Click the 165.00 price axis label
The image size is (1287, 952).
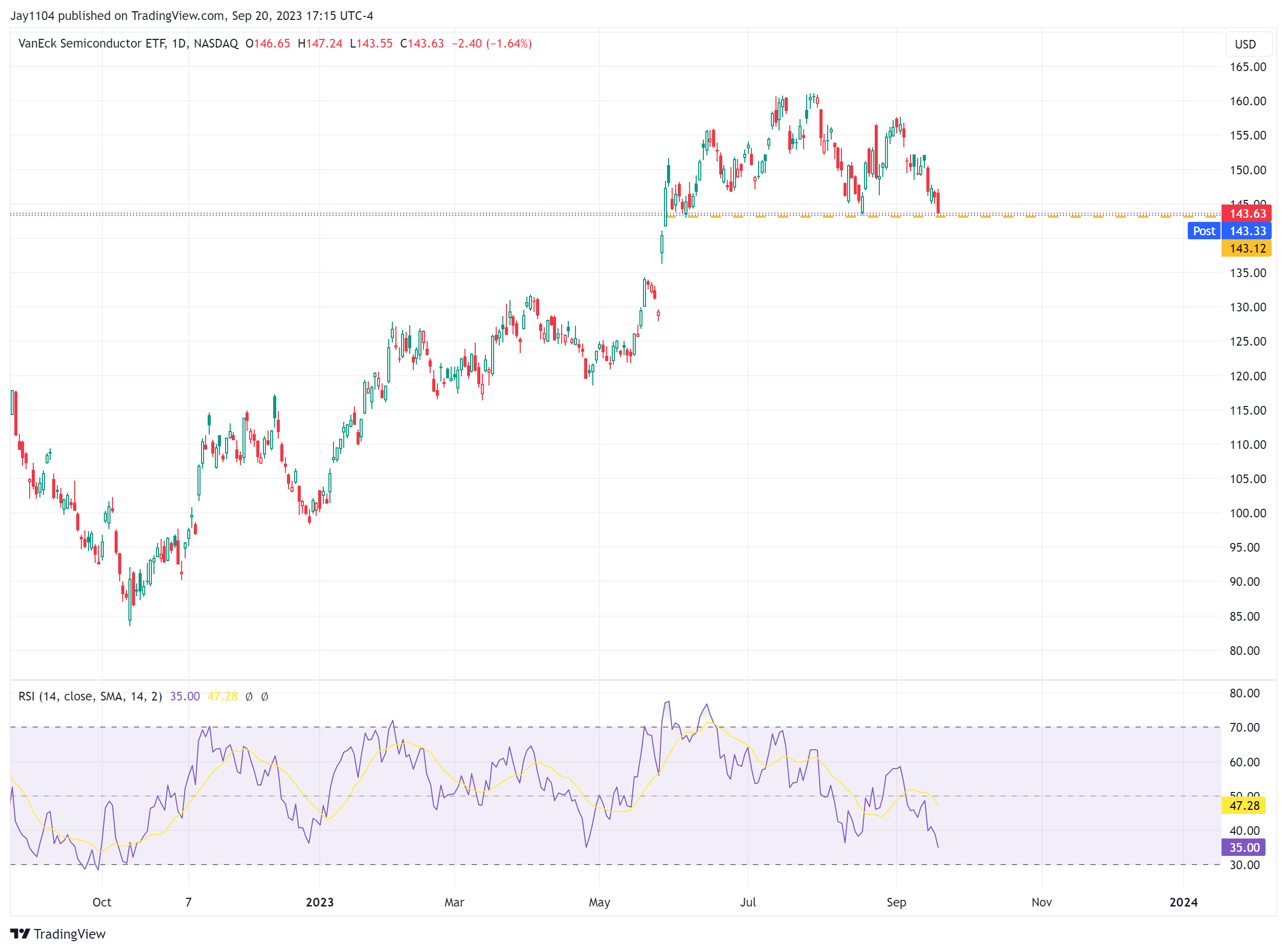(x=1248, y=67)
